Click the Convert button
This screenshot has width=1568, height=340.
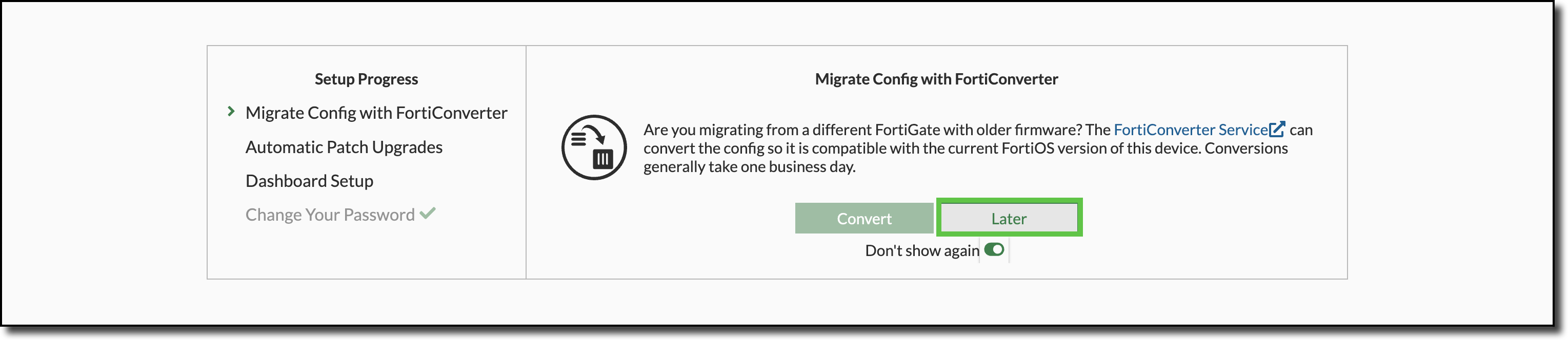point(865,218)
